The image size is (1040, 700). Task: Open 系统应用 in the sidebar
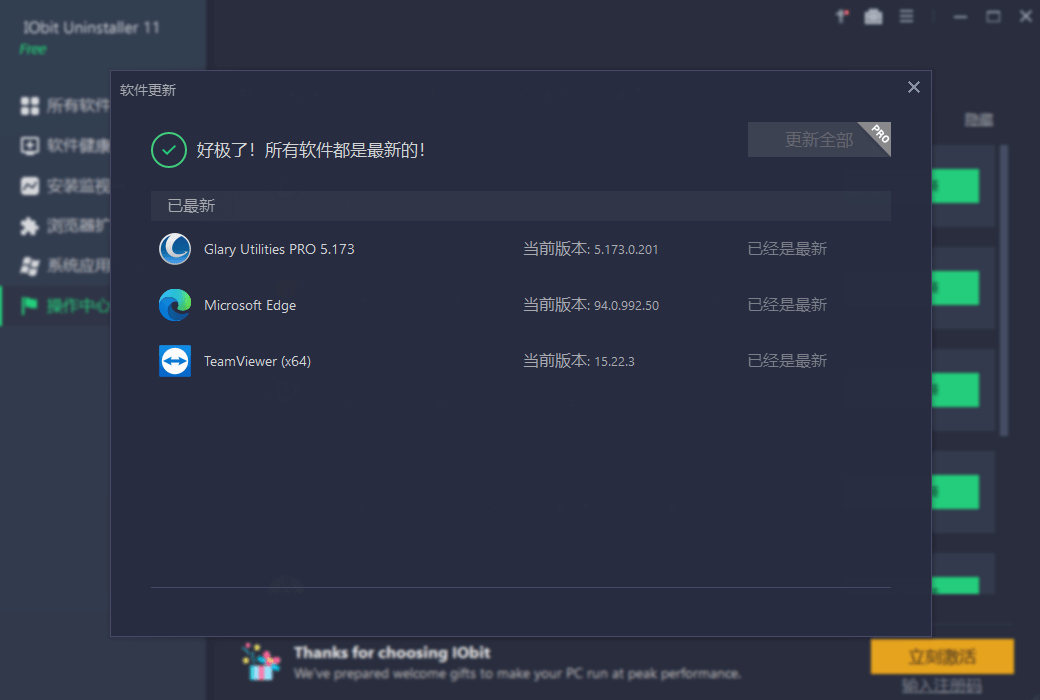pyautogui.click(x=64, y=266)
